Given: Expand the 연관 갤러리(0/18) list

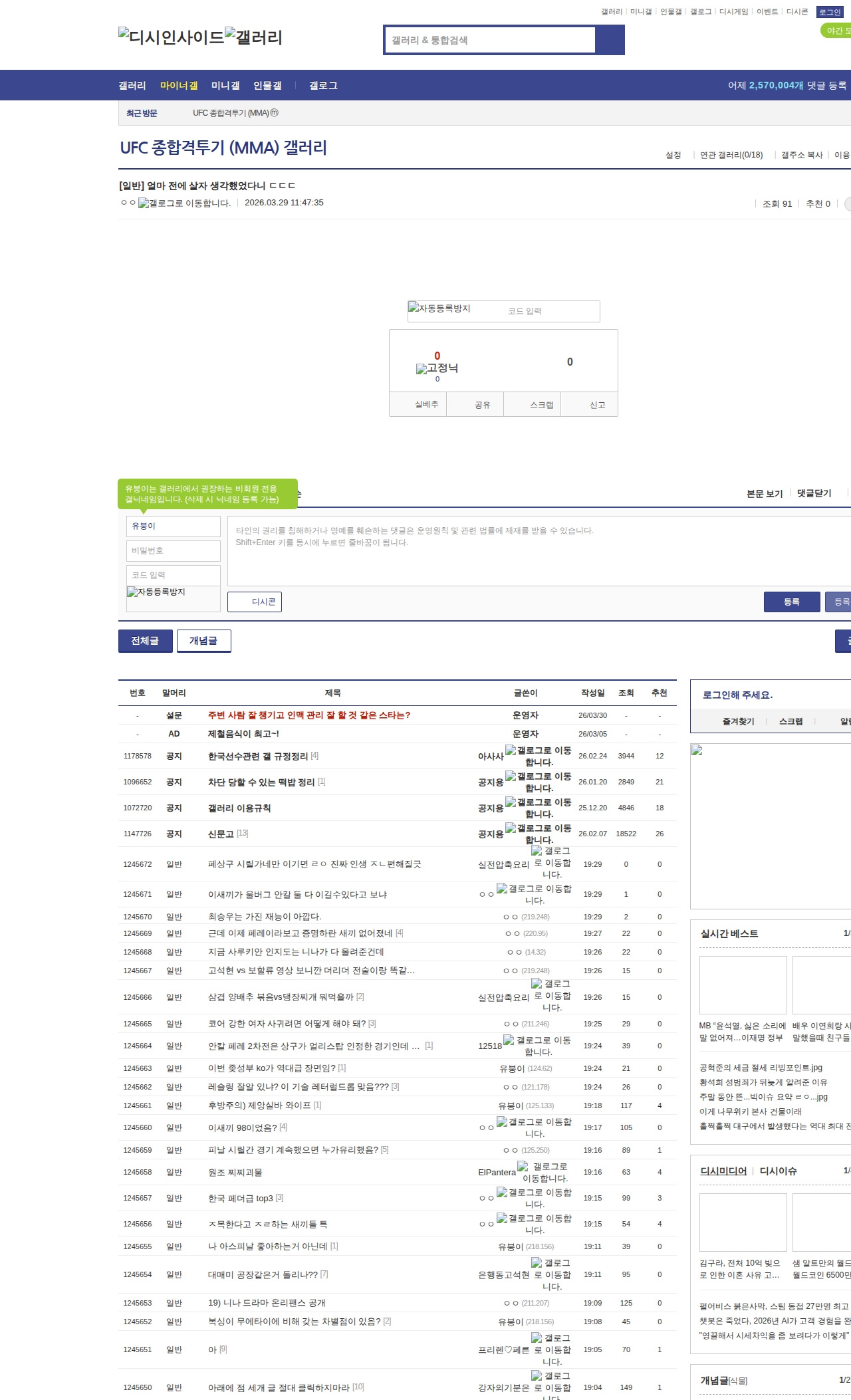Looking at the screenshot, I should click(731, 155).
